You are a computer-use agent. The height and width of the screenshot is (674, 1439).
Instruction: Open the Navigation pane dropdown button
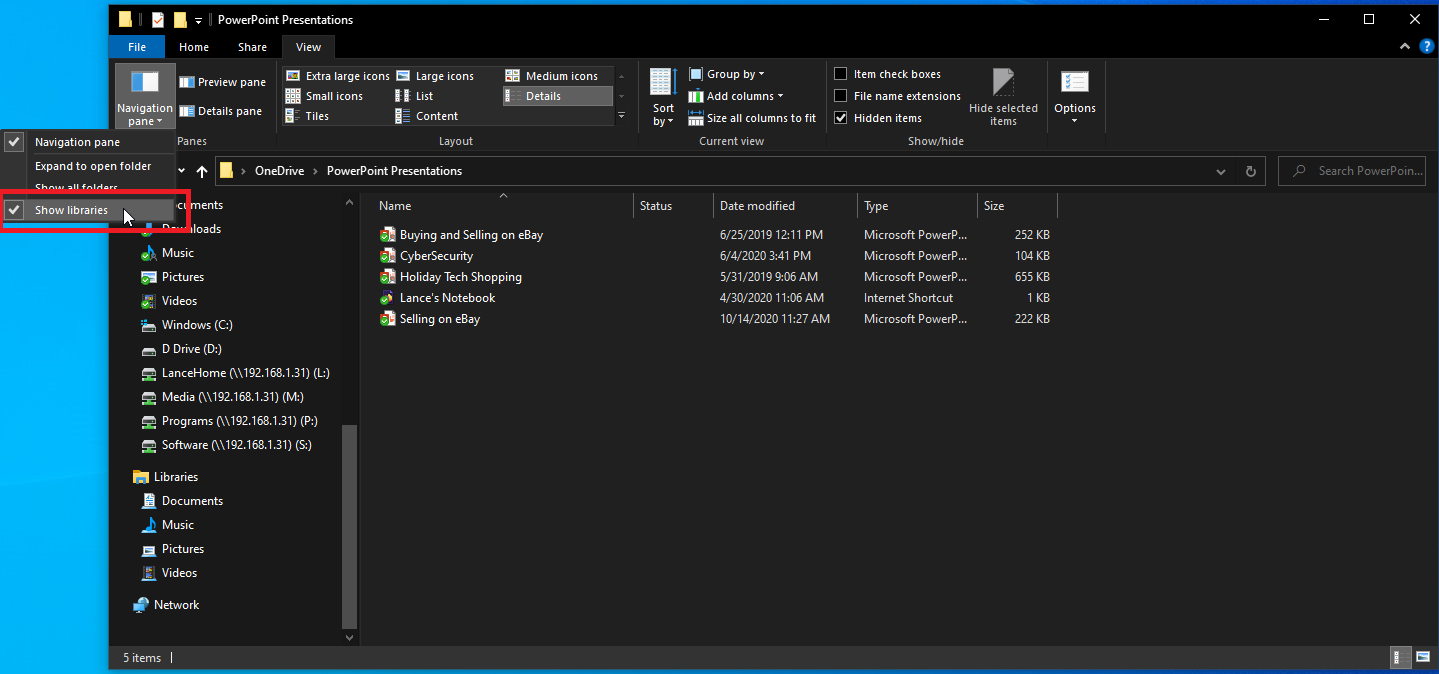(x=144, y=97)
